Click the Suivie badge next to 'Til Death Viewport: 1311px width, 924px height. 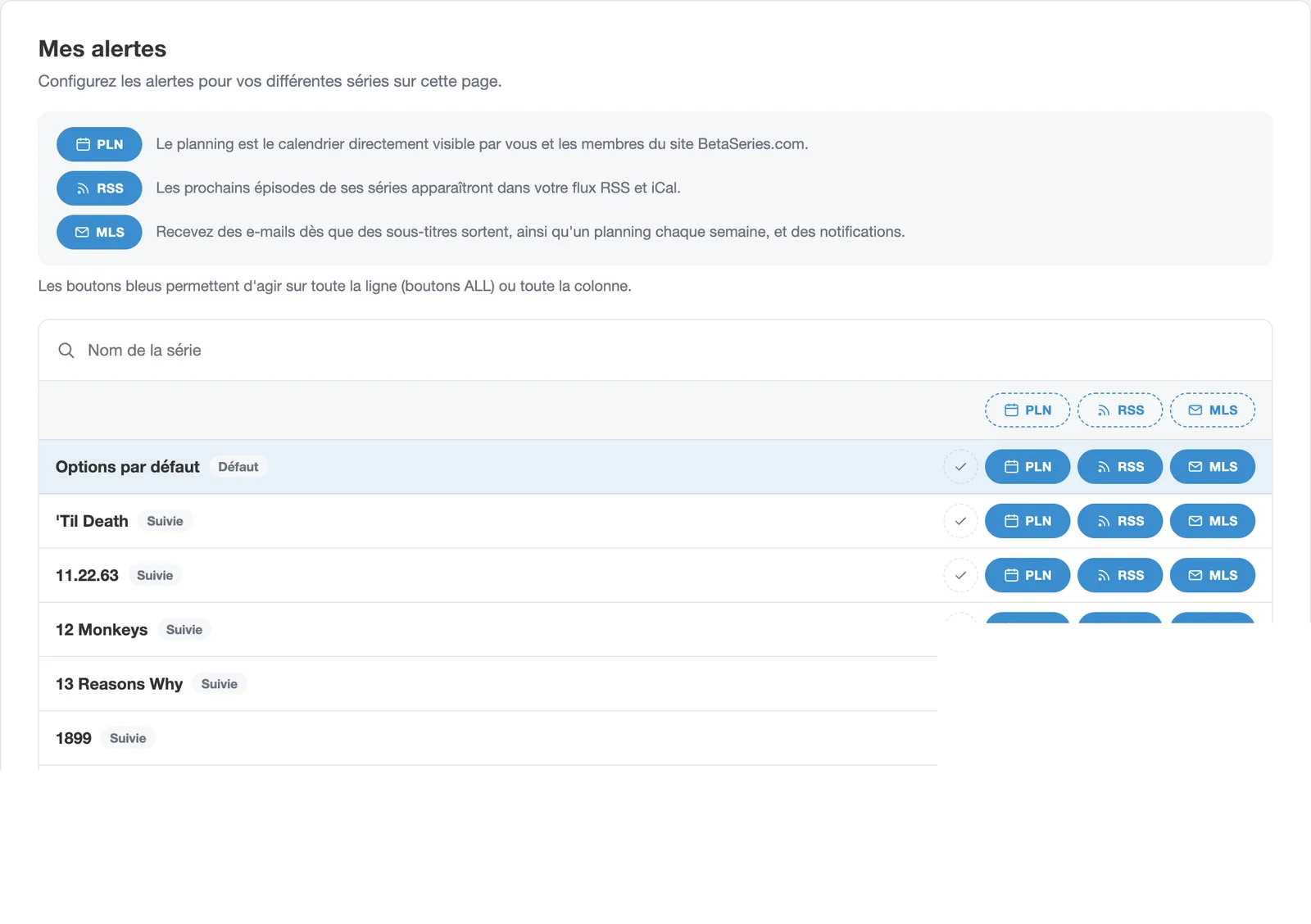point(166,521)
